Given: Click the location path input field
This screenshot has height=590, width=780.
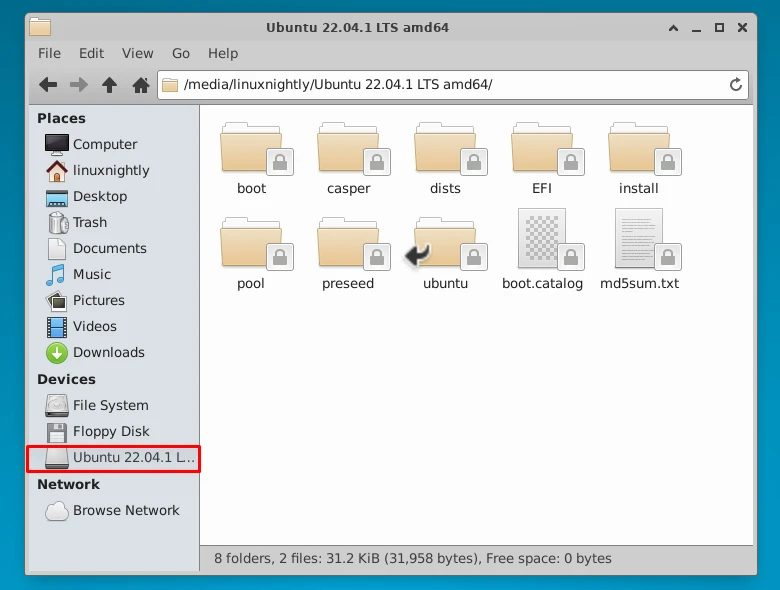Looking at the screenshot, I should [453, 85].
